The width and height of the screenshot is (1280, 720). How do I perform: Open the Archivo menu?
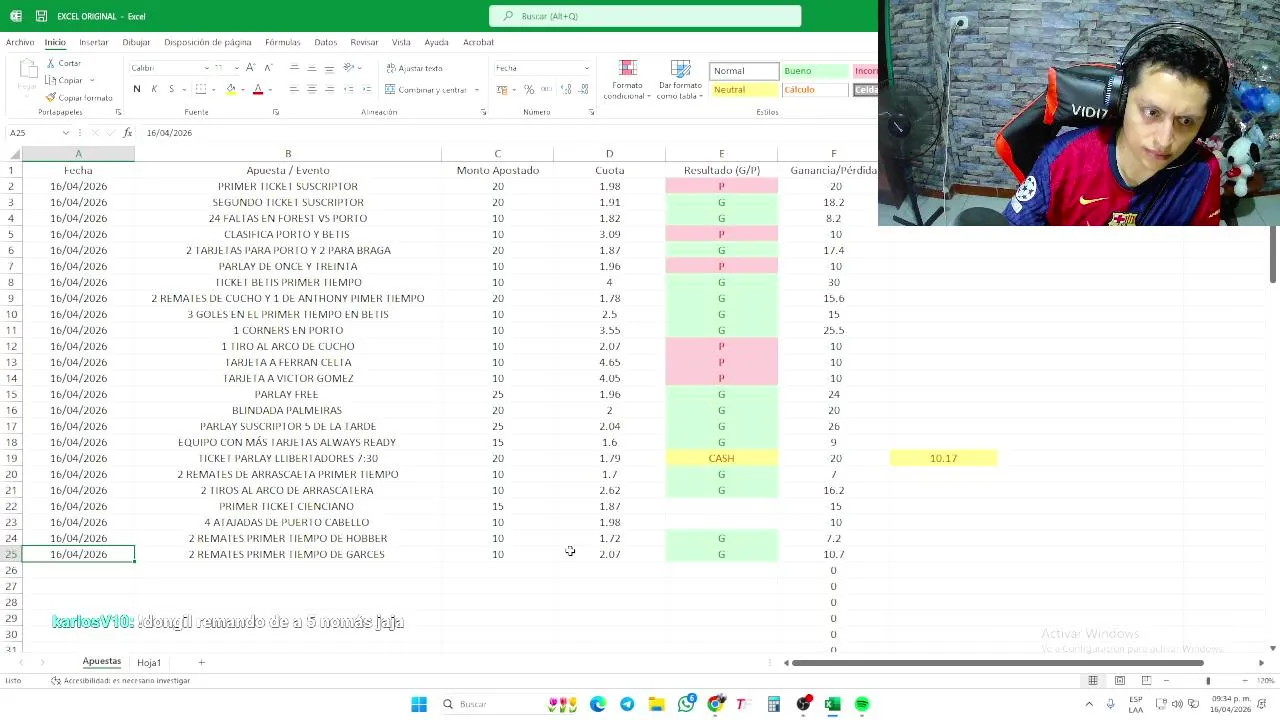pos(20,42)
